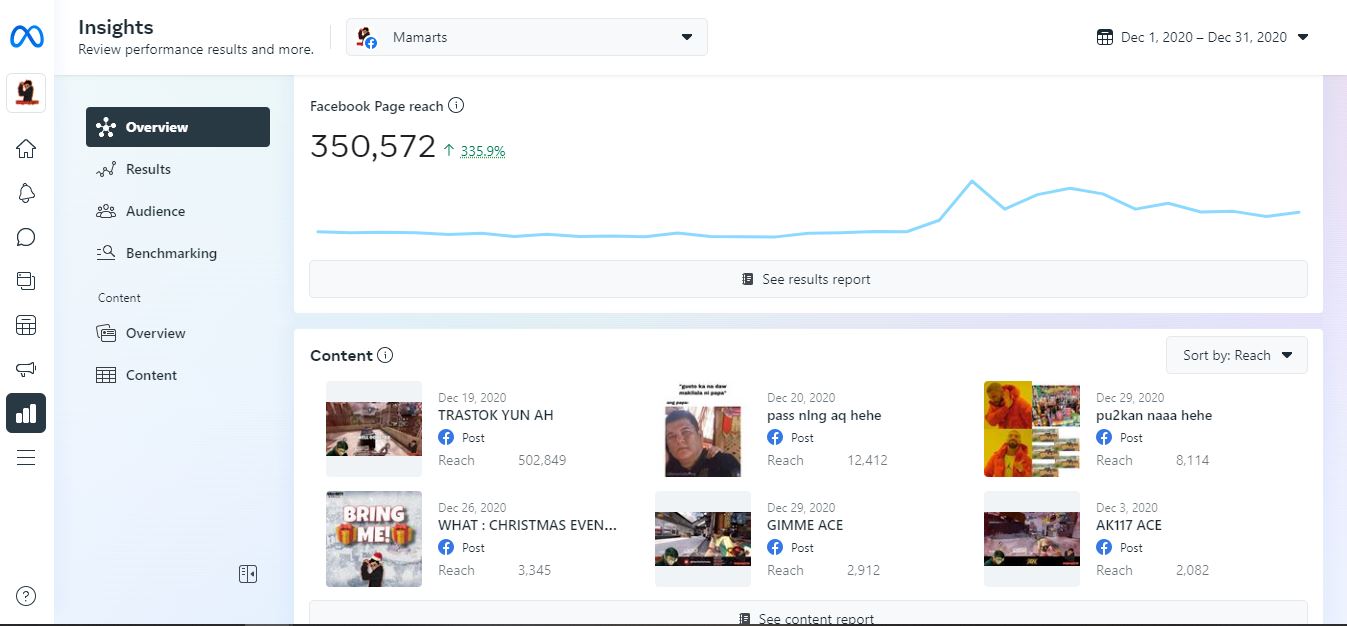Select the Insights bar chart icon

point(26,413)
